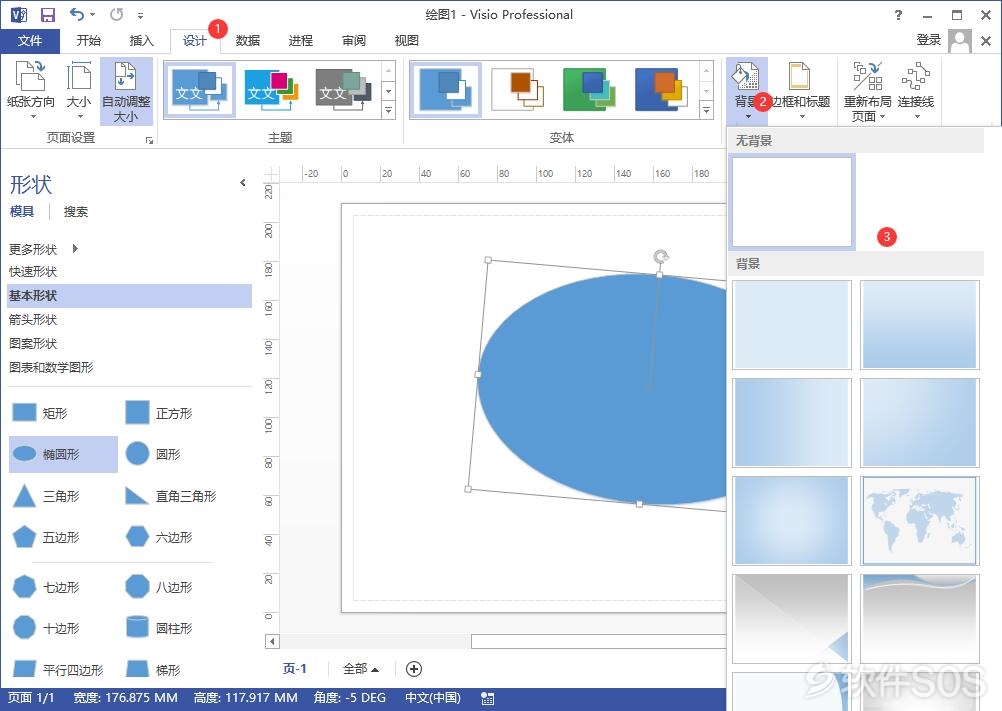This screenshot has width=1002, height=711.
Task: Open the 页面设置 dialog launcher
Action: (149, 140)
